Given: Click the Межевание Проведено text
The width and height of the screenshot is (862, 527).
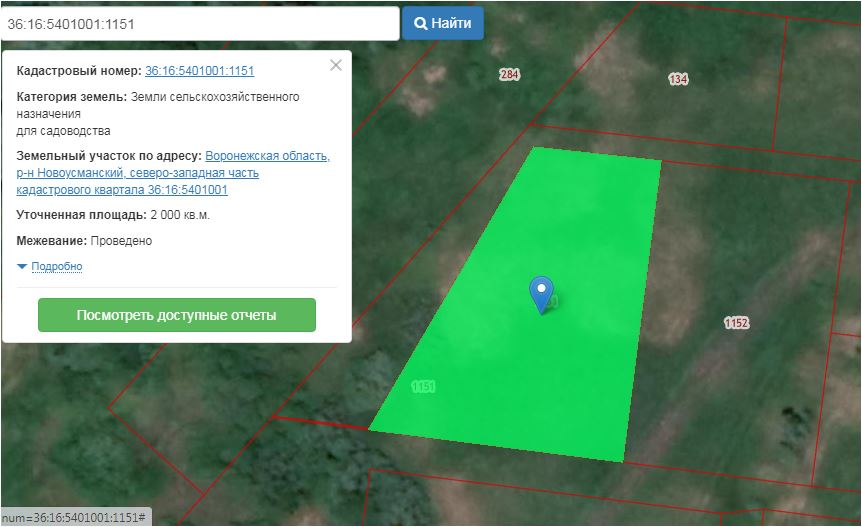Looking at the screenshot, I should coord(84,241).
